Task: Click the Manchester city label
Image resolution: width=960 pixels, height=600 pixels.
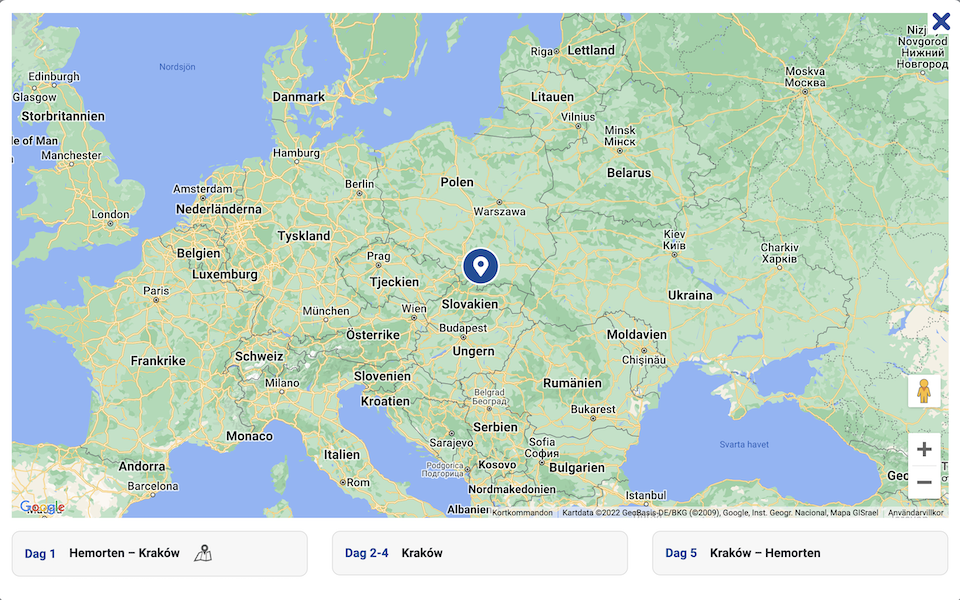Action: [x=71, y=156]
